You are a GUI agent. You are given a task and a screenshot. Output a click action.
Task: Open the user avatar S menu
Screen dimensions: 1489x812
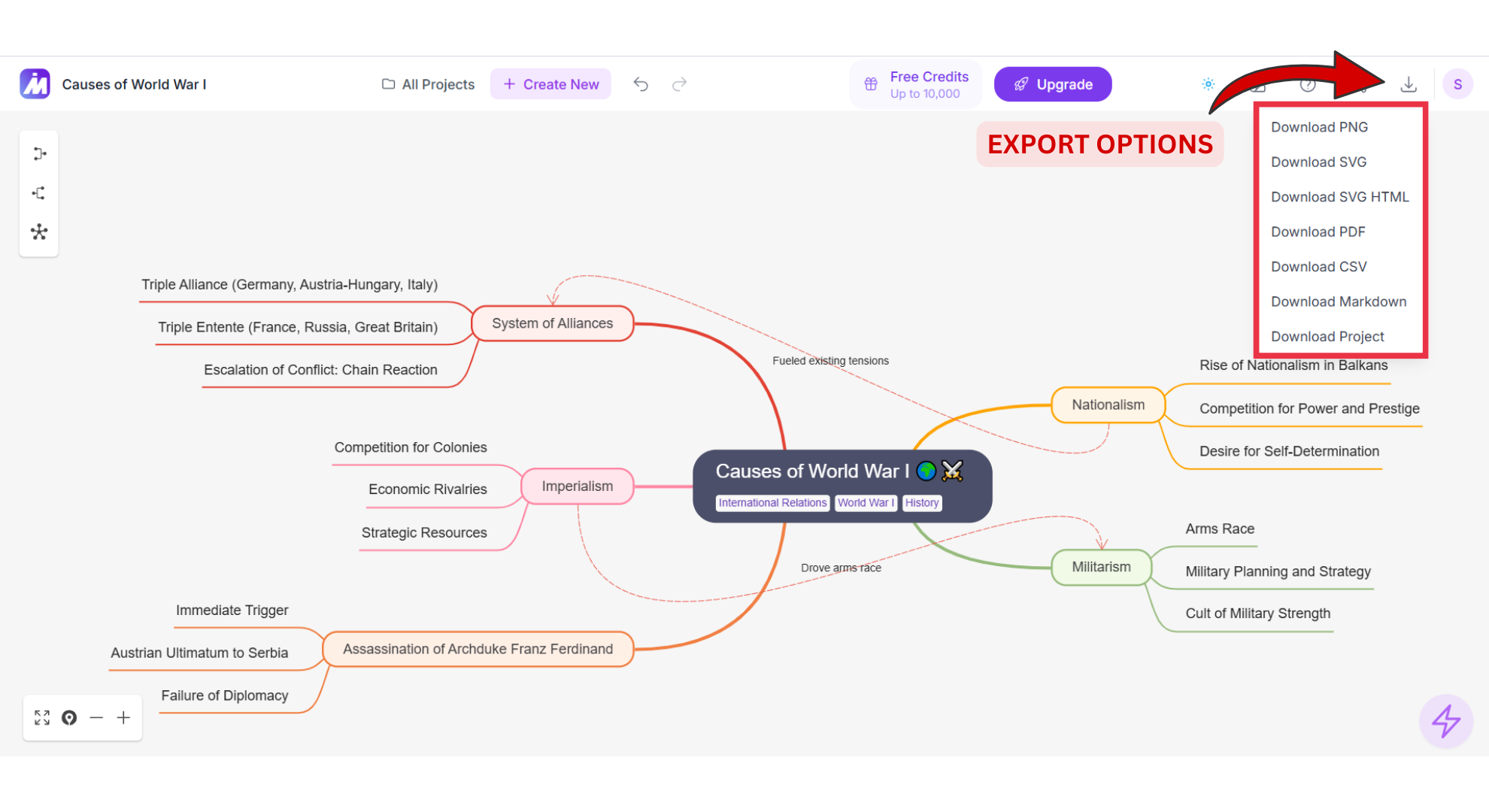click(x=1457, y=84)
